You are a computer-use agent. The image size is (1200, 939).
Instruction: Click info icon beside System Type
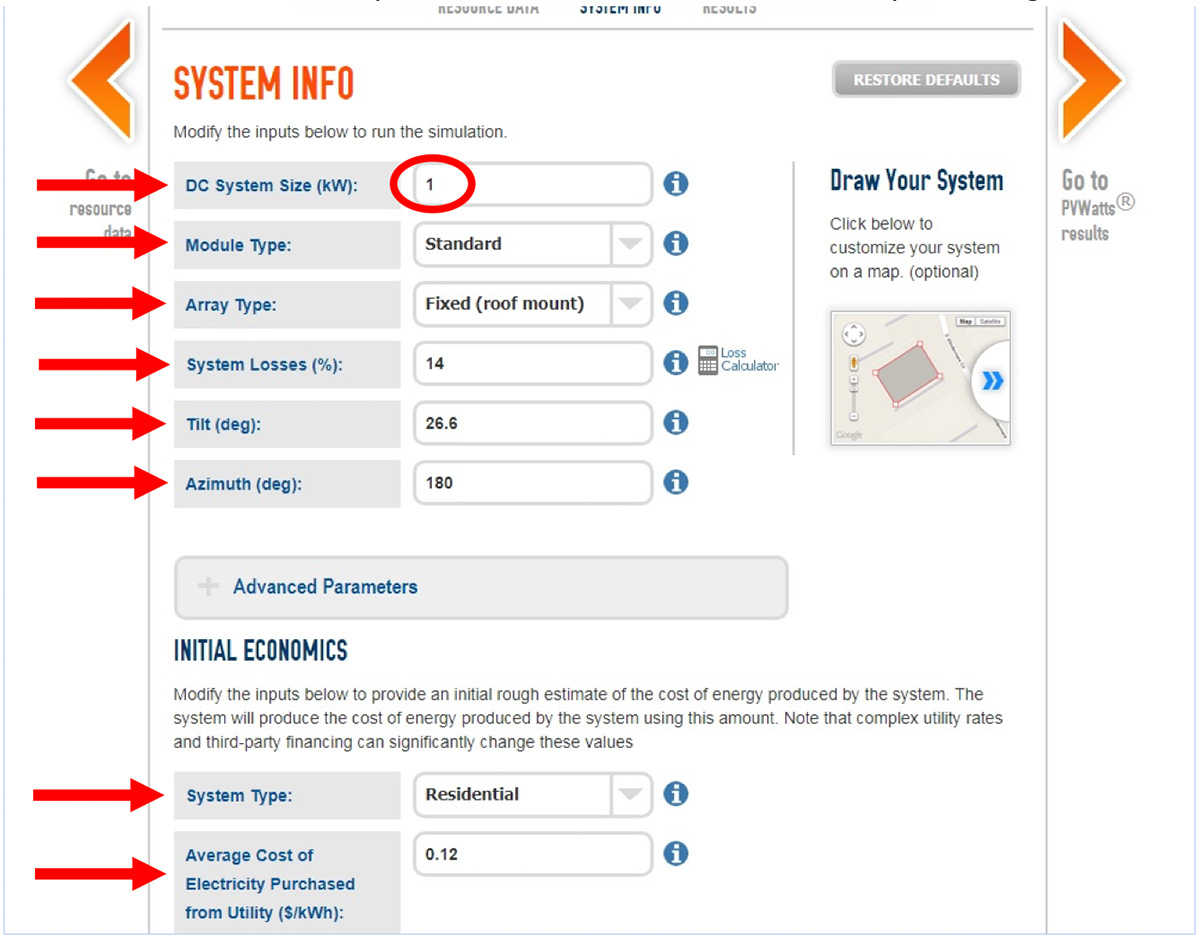[676, 794]
